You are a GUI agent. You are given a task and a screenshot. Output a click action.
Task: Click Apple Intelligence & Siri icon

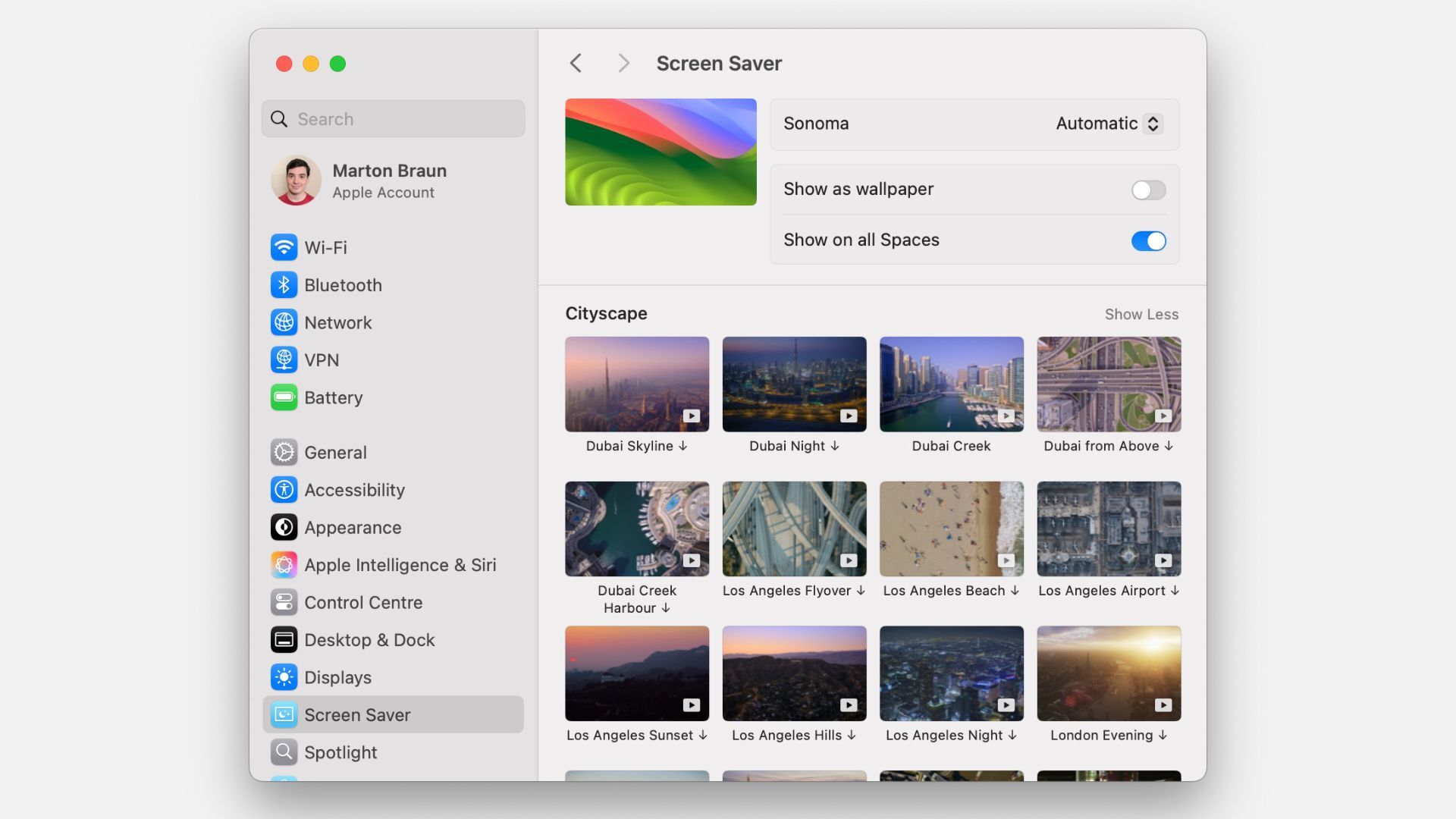[x=284, y=565]
